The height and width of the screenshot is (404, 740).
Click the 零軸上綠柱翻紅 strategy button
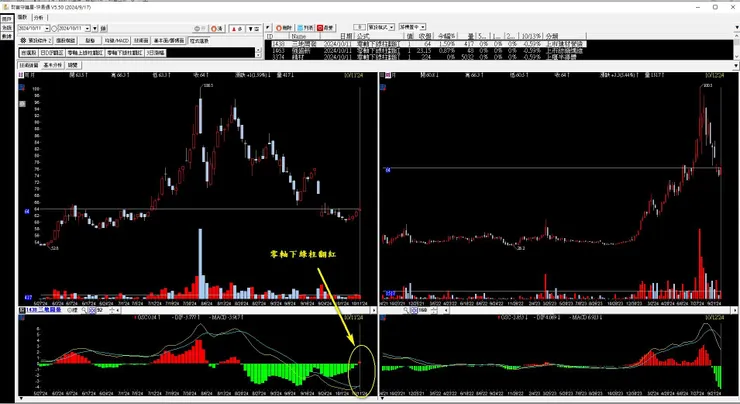[85, 53]
